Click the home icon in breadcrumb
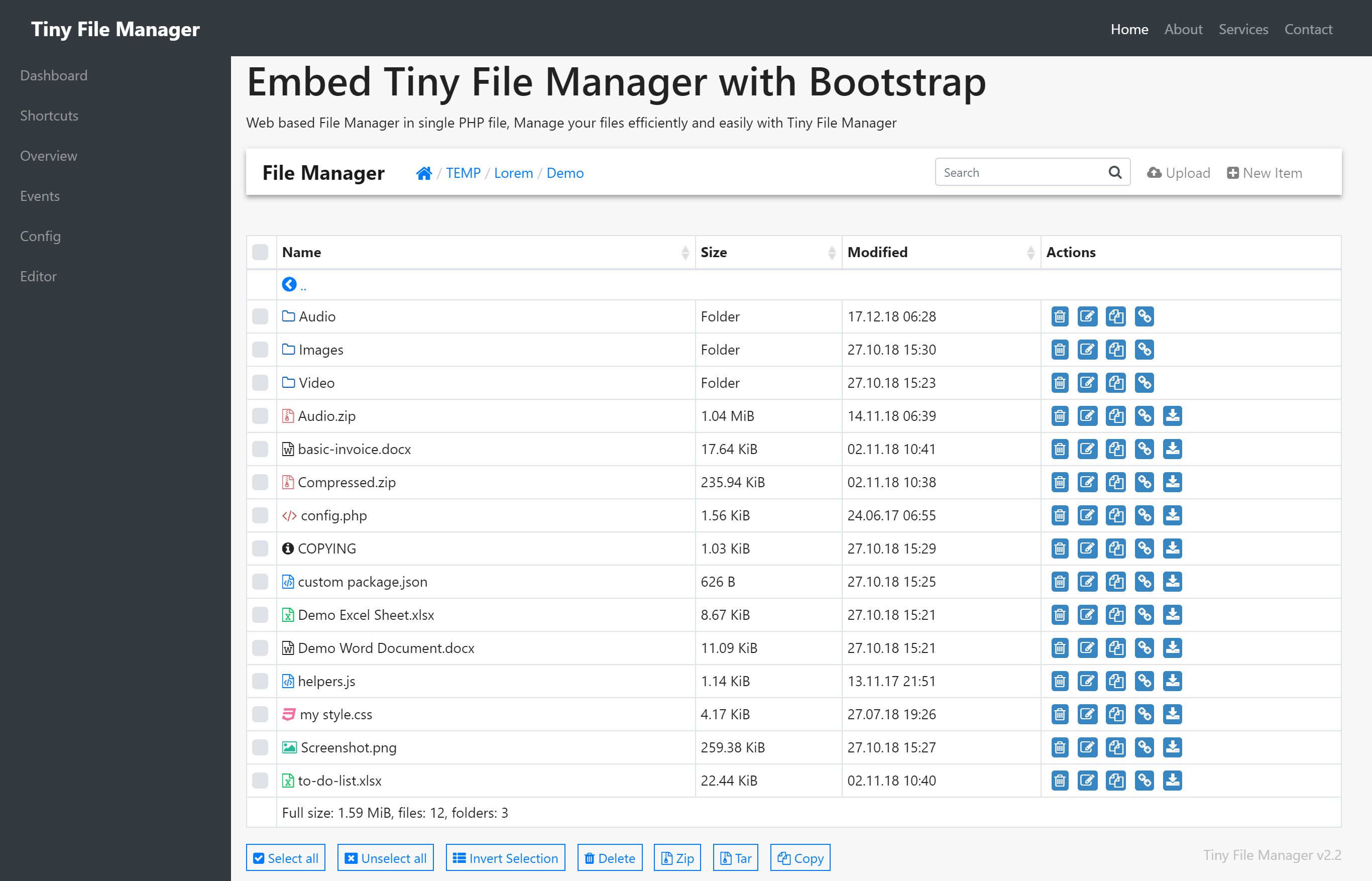The height and width of the screenshot is (881, 1372). tap(424, 172)
